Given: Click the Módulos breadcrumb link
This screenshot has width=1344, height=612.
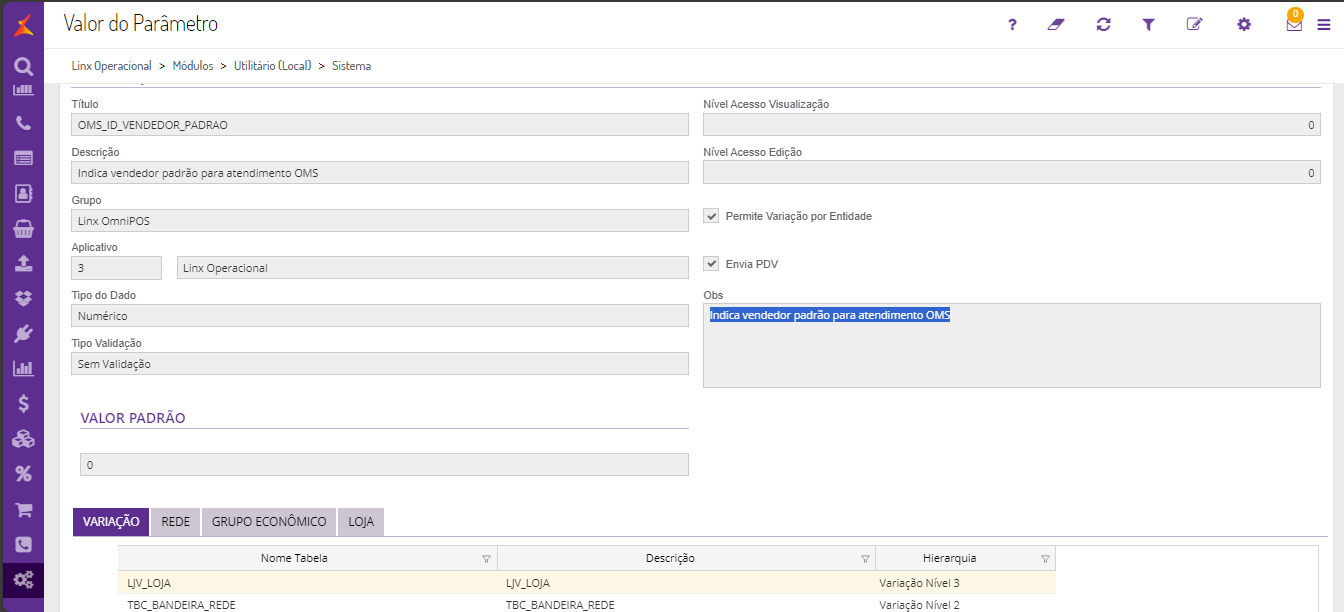Looking at the screenshot, I should pyautogui.click(x=193, y=66).
